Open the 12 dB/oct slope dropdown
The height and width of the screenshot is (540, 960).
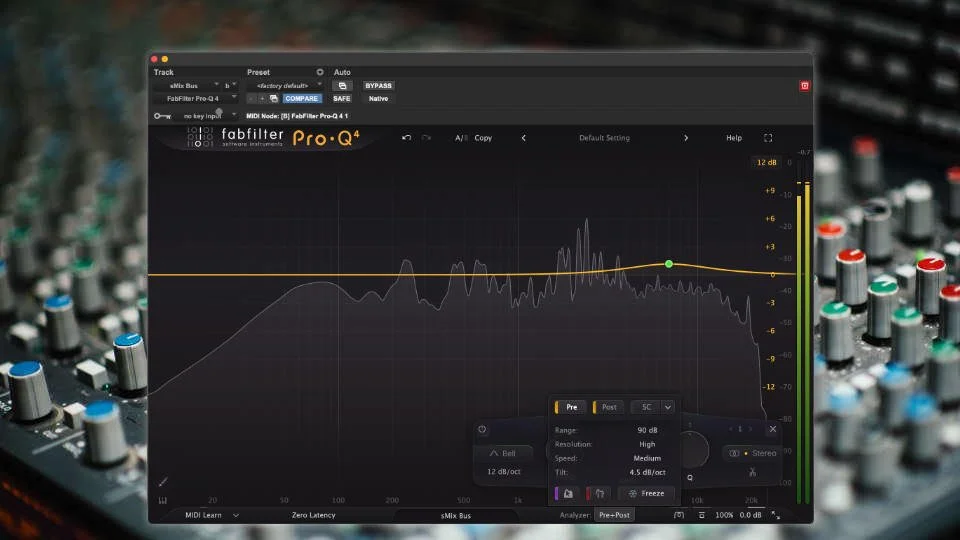pyautogui.click(x=503, y=471)
